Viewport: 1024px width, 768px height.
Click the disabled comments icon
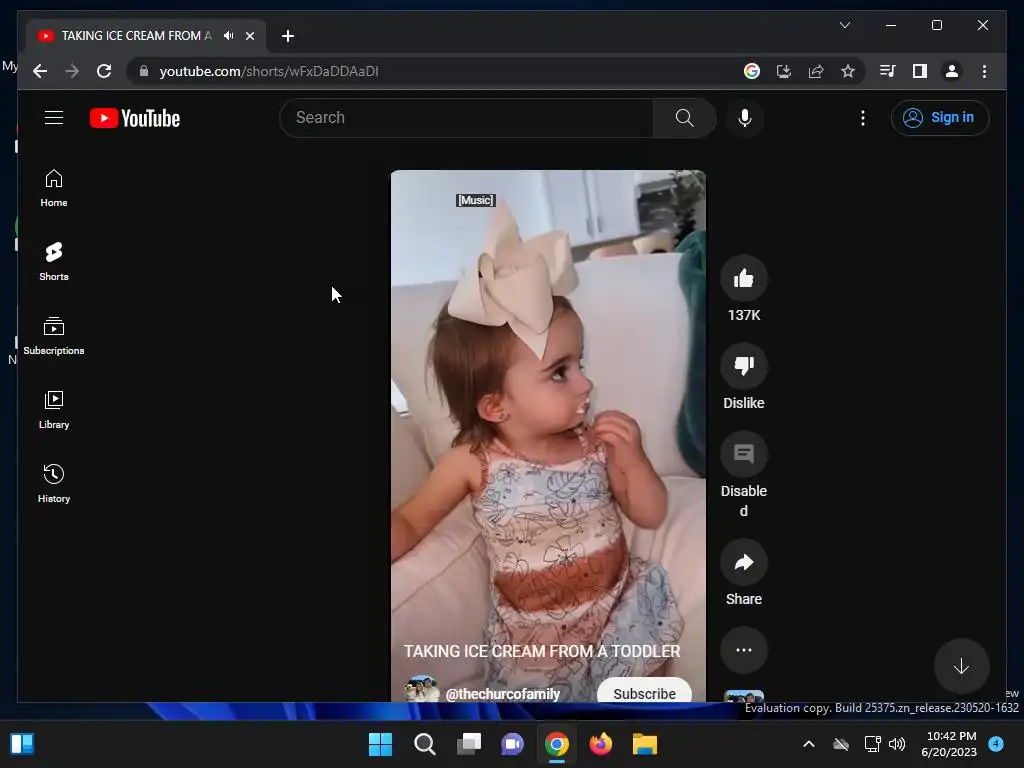[x=744, y=454]
